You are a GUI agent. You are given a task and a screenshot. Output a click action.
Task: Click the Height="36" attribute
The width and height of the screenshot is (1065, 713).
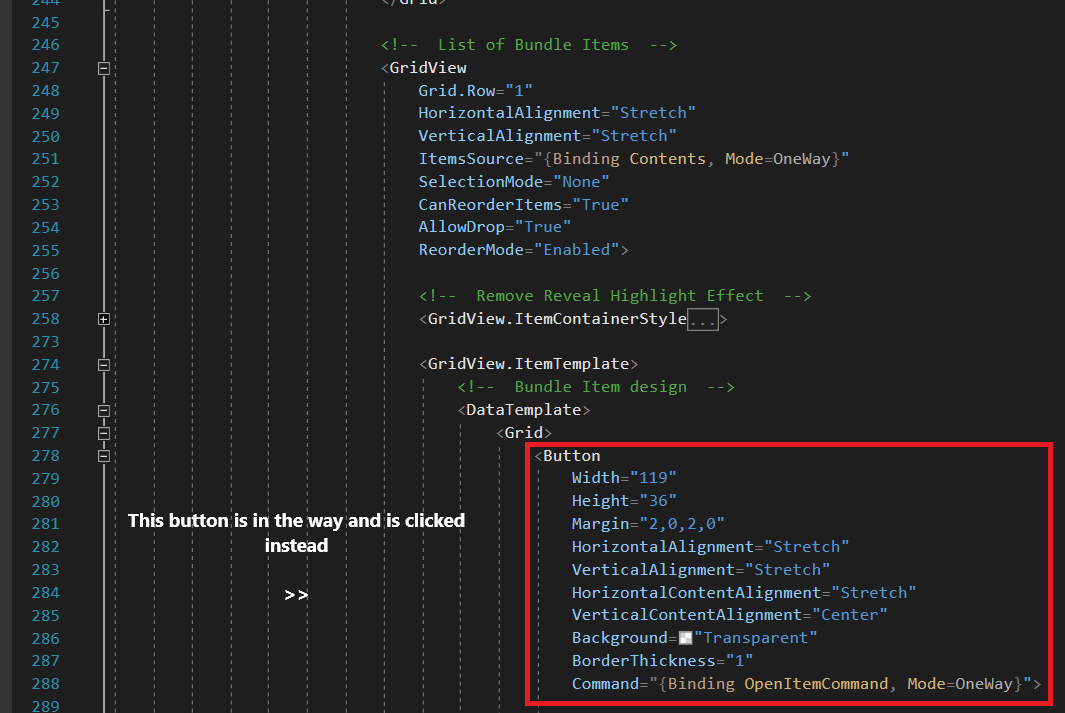click(624, 501)
